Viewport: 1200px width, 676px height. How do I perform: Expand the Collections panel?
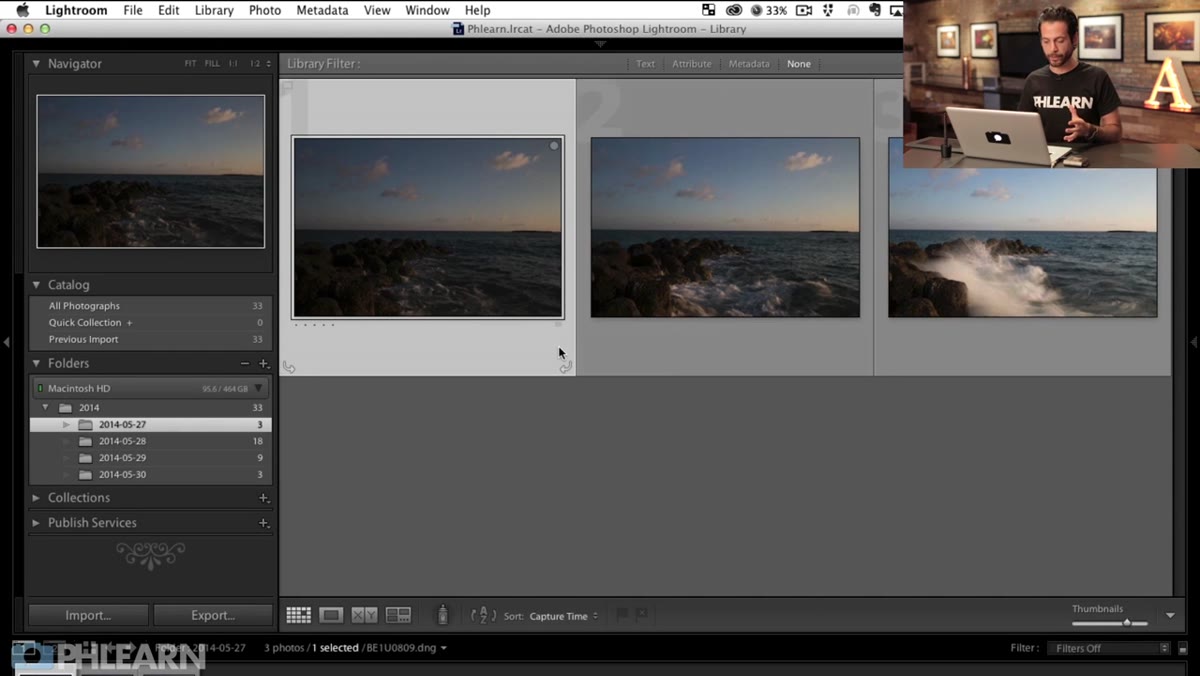[x=36, y=498]
